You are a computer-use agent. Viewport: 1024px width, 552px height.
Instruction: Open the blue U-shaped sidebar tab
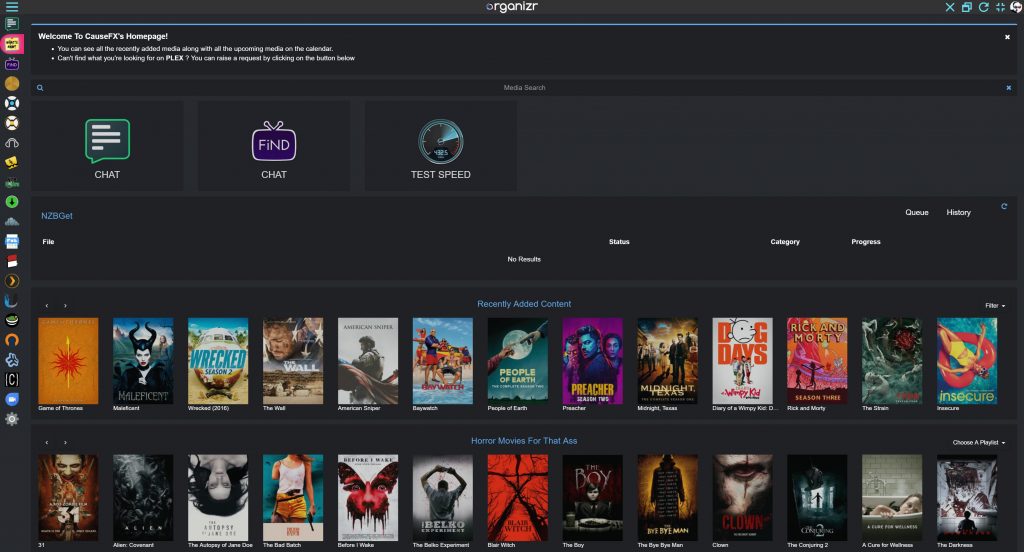coord(12,300)
